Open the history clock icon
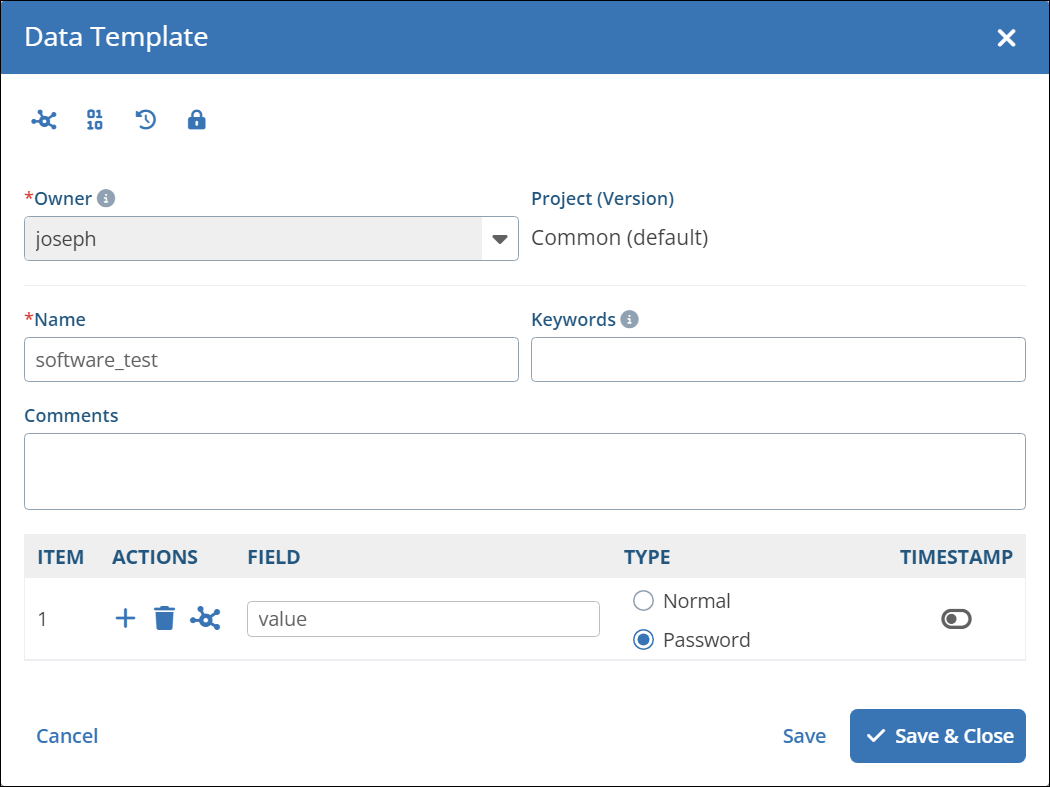1050x787 pixels. point(146,121)
